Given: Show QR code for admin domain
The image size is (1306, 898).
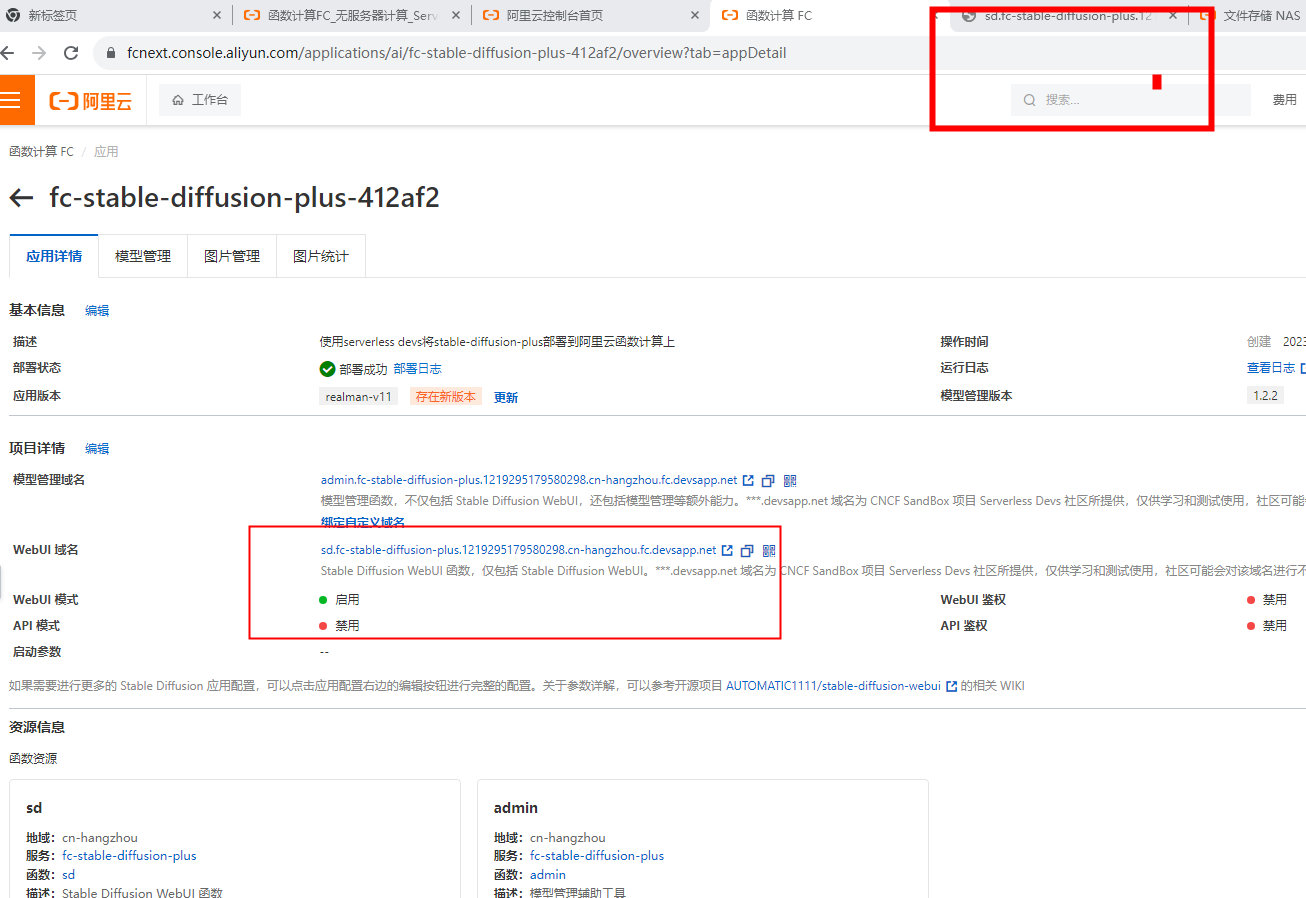Looking at the screenshot, I should [790, 481].
